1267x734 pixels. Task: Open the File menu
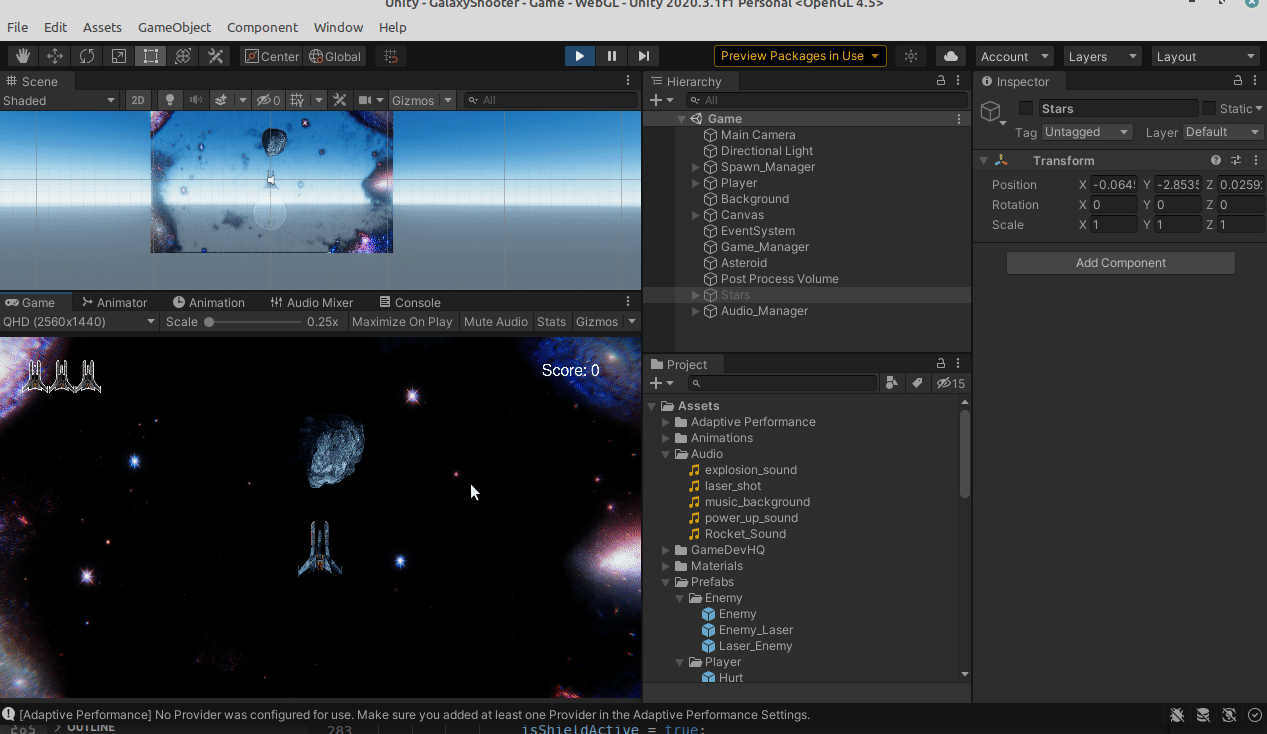pyautogui.click(x=17, y=27)
